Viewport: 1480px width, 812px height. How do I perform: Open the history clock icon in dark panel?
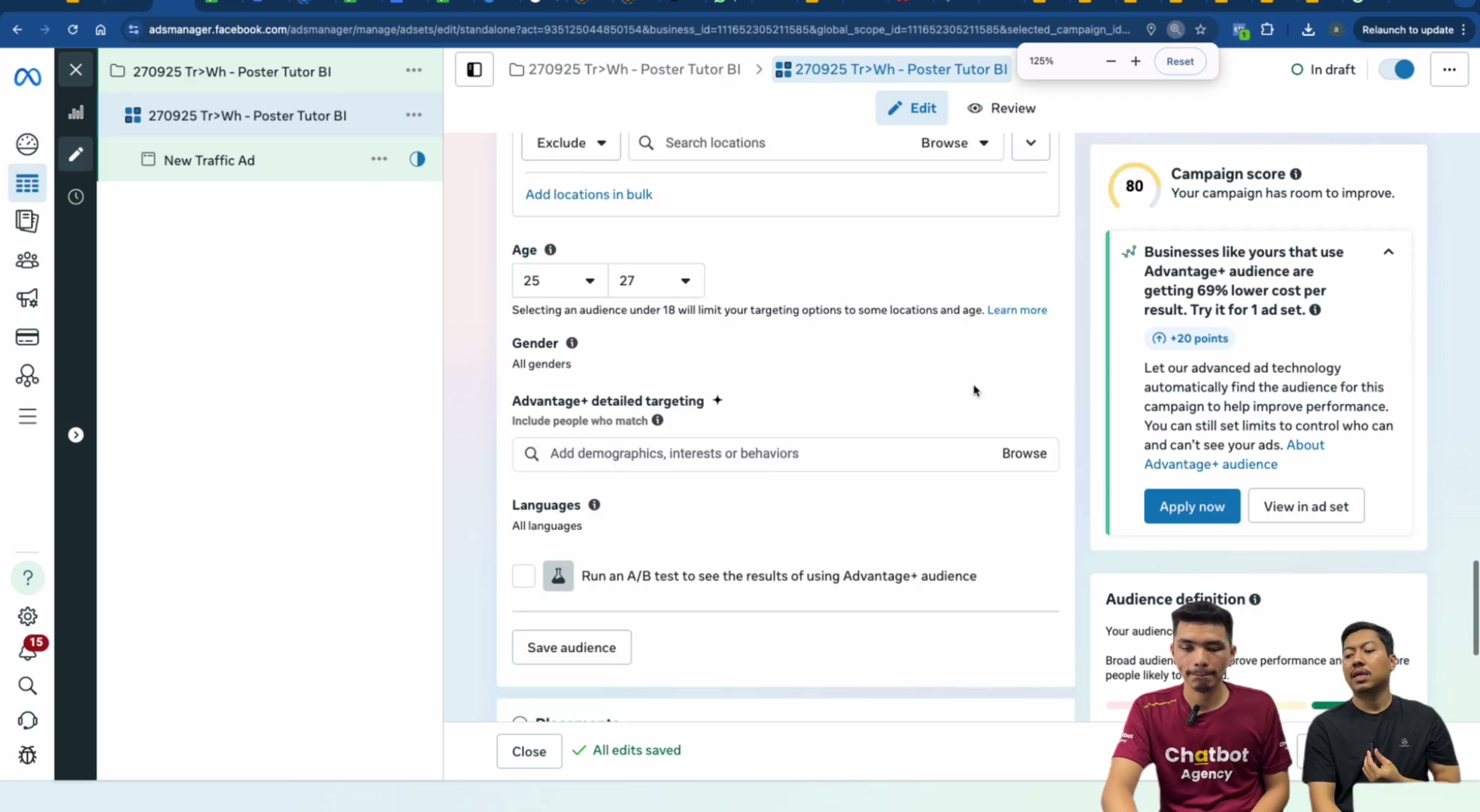point(76,197)
